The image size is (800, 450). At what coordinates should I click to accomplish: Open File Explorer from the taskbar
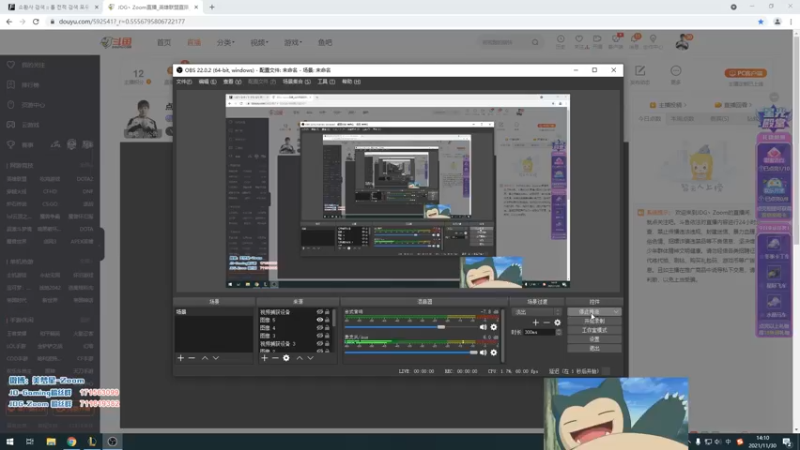pos(51,441)
